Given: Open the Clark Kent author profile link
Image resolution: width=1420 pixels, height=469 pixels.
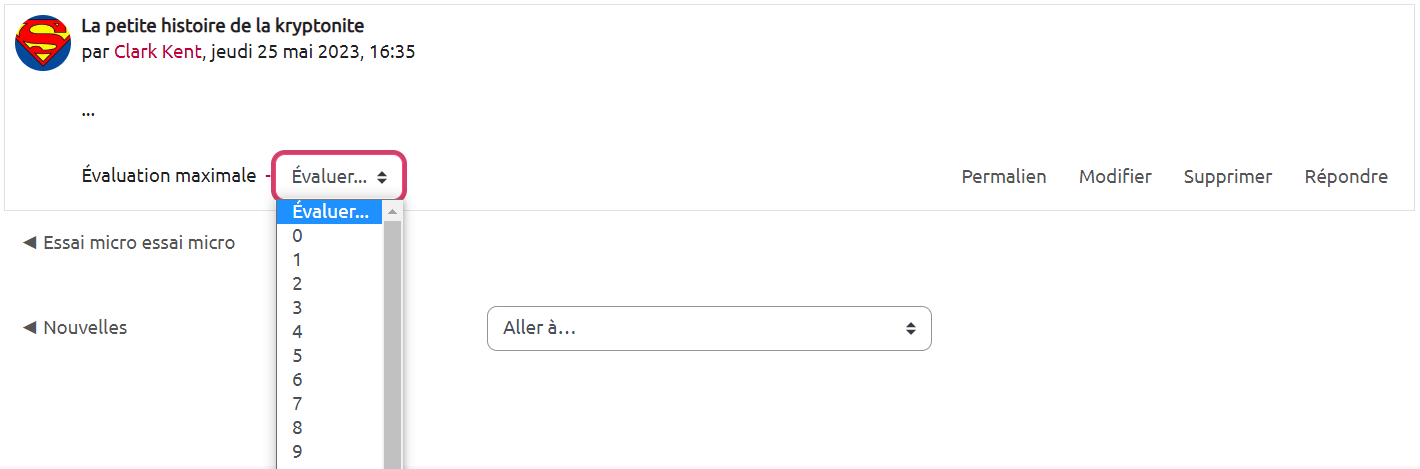Looking at the screenshot, I should (x=158, y=52).
